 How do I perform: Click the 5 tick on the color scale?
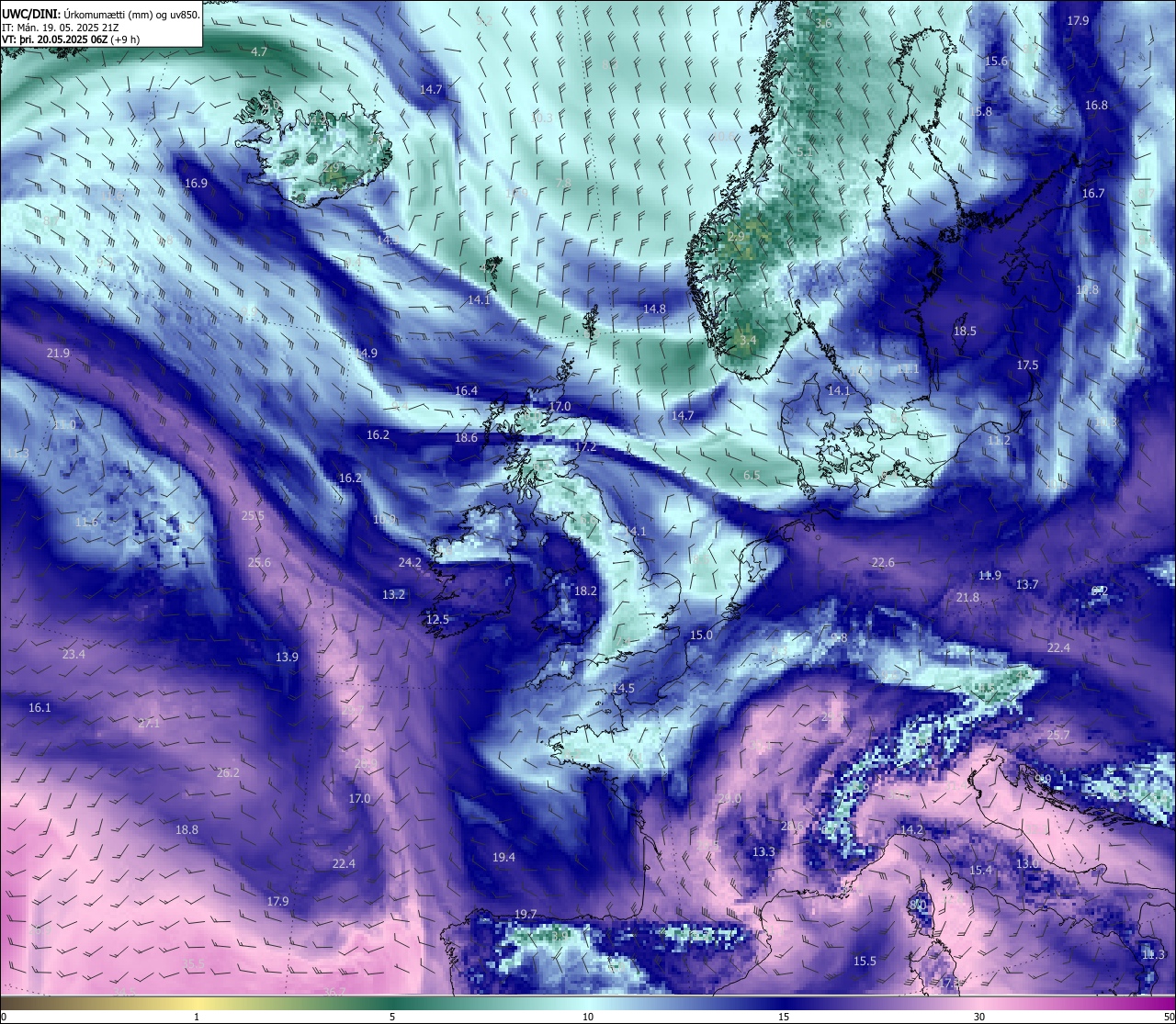pyautogui.click(x=392, y=1017)
